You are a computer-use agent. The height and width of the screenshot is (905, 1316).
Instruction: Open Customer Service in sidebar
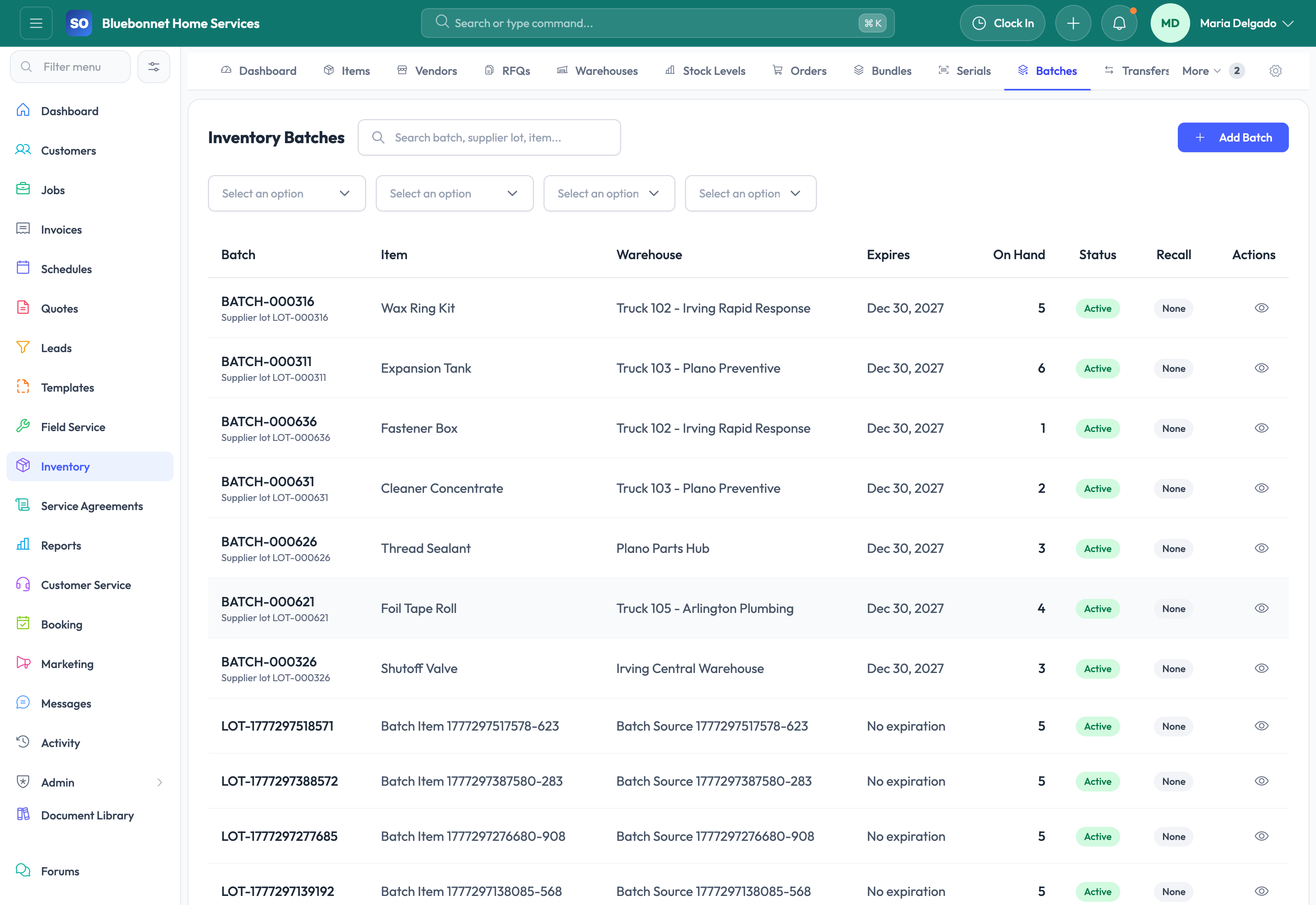(x=90, y=585)
